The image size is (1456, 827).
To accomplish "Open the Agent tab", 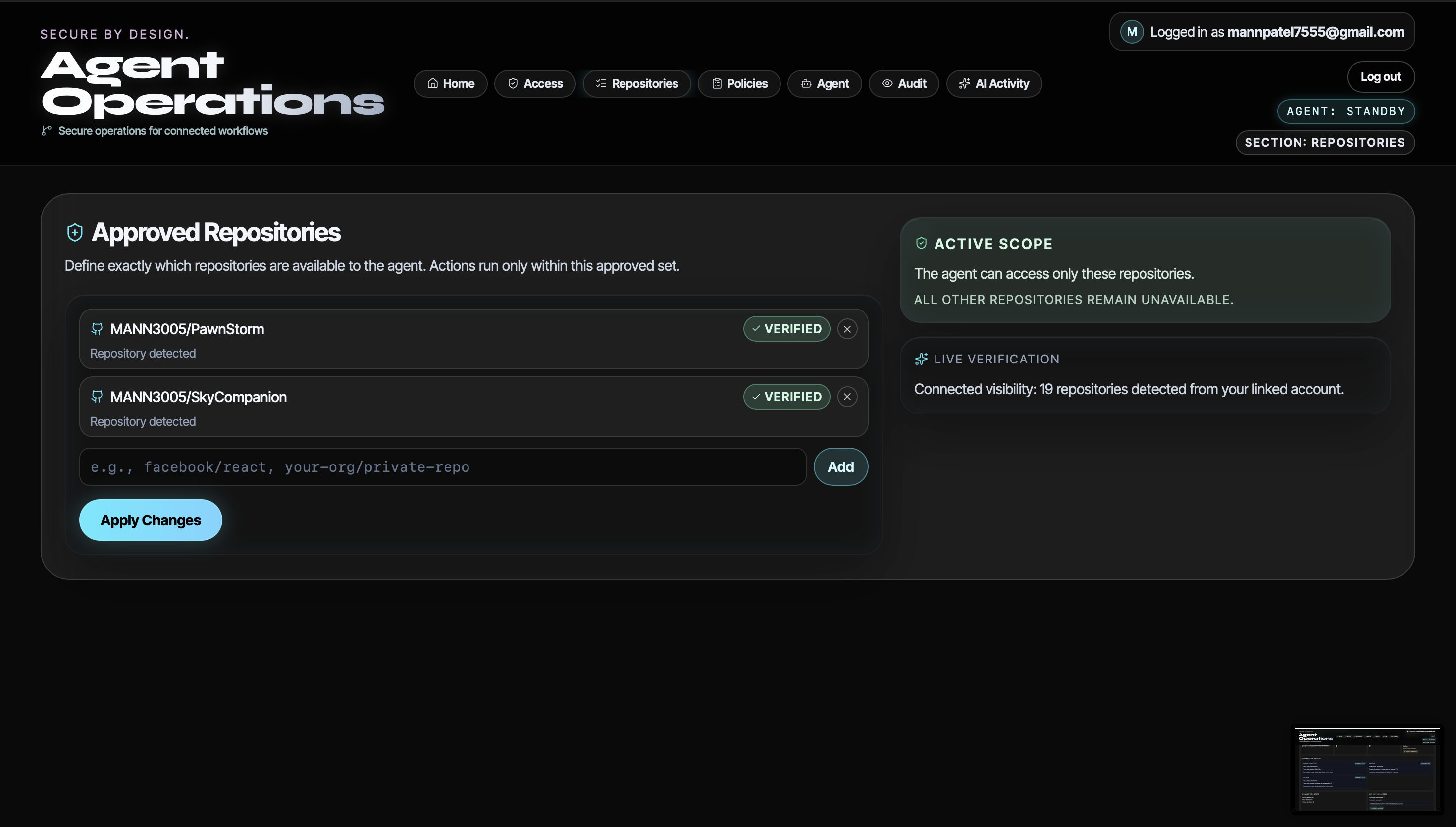I will tap(824, 84).
